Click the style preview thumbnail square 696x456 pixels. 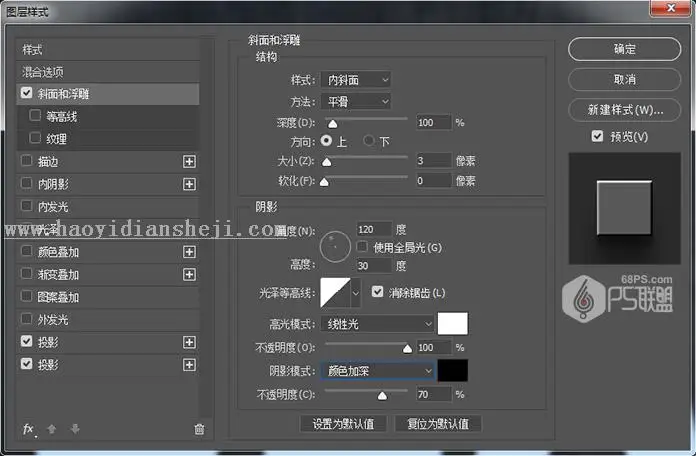(624, 208)
